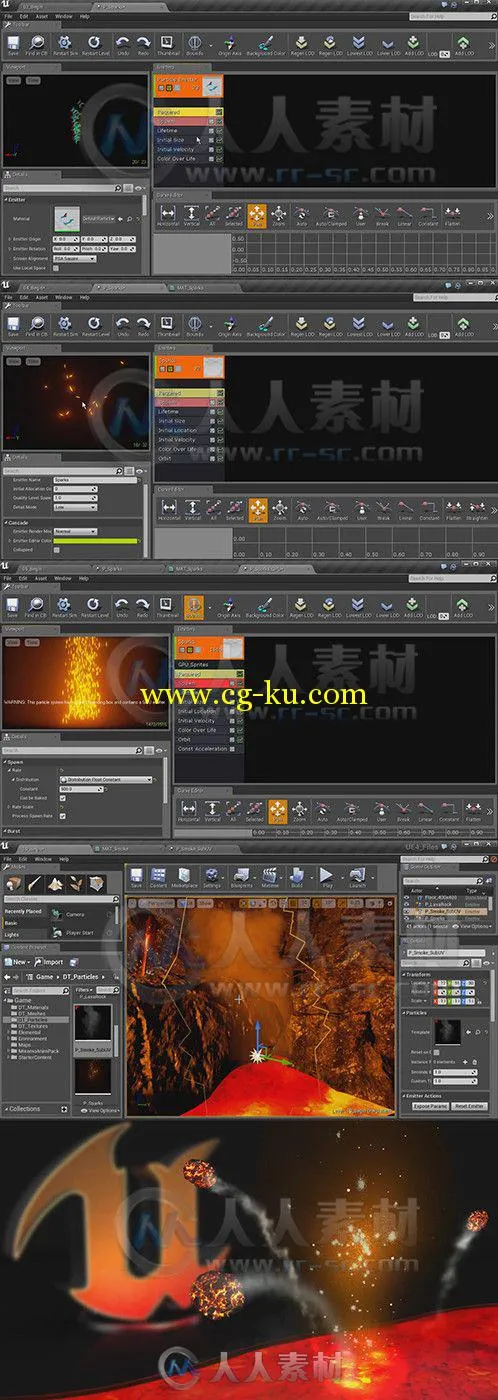This screenshot has width=498, height=1400.
Task: Click Straighten in second Cascade curve editor
Action: coord(478,510)
